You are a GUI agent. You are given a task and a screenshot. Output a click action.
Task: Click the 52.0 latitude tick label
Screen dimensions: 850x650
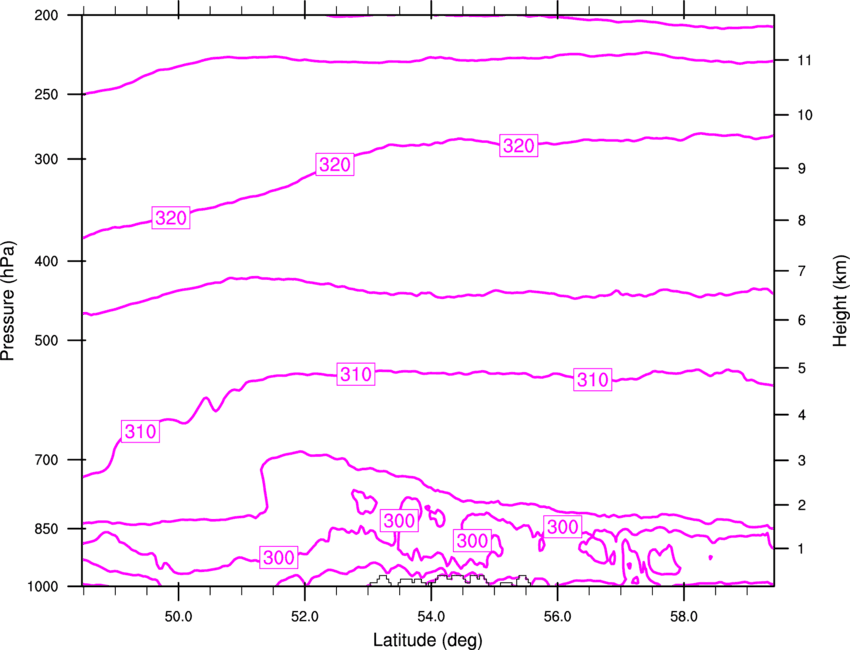tap(305, 617)
